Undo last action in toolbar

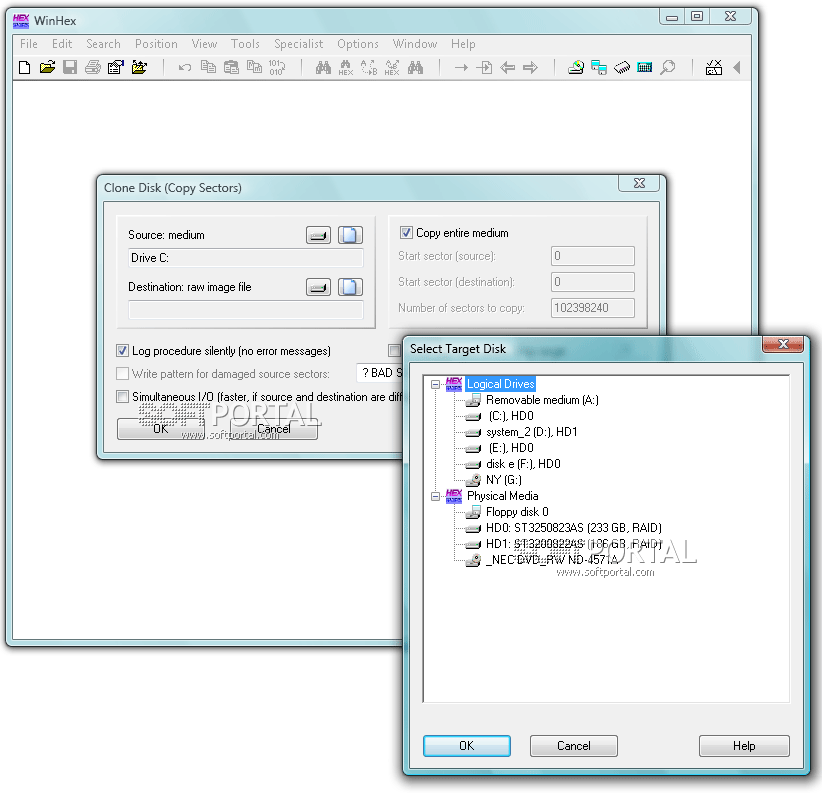coord(185,68)
